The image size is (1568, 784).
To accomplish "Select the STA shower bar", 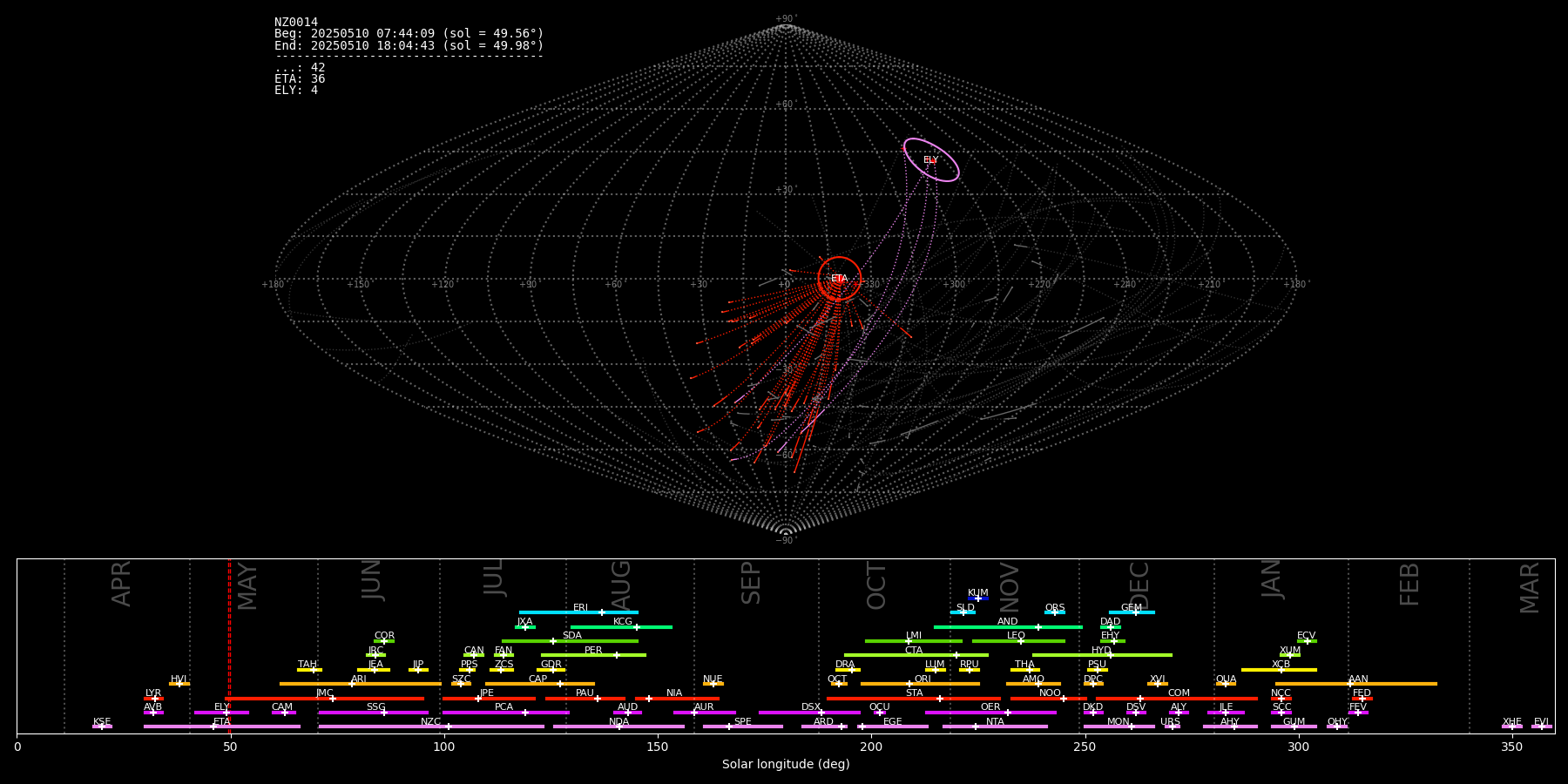I will point(914,699).
